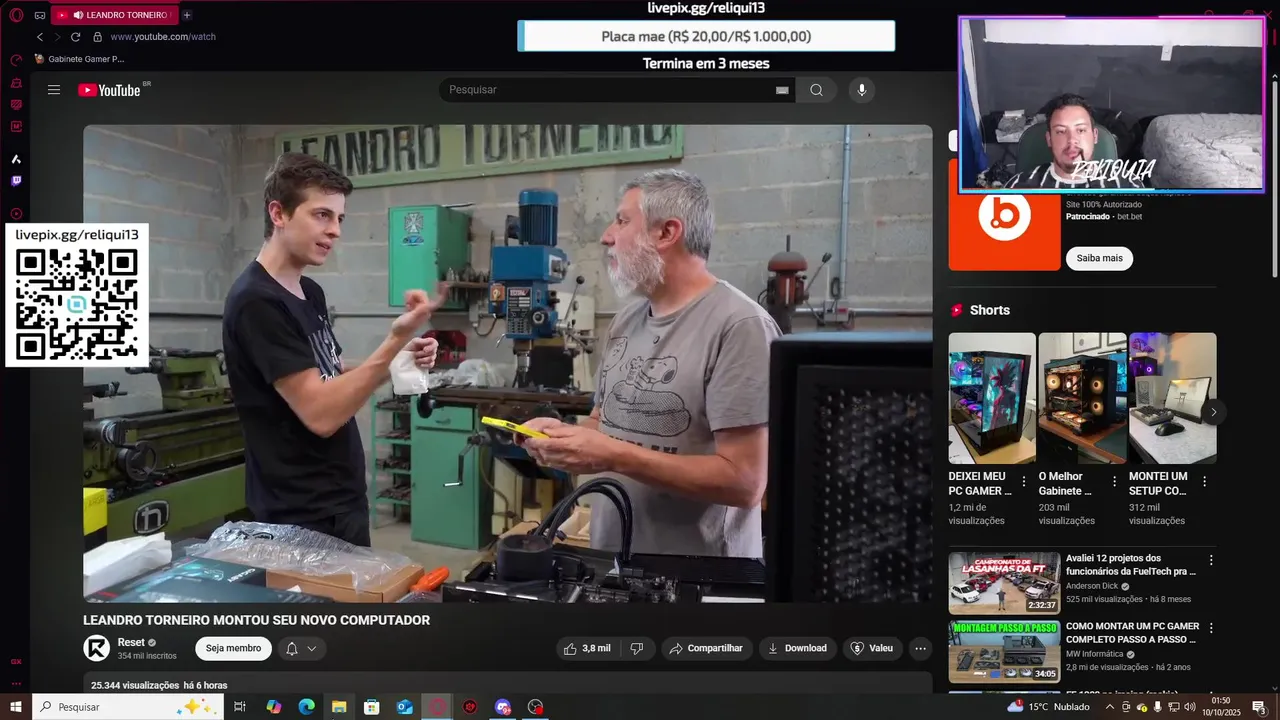Open options for COMO MONTAR UM PC GAMER
Image resolution: width=1280 pixels, height=720 pixels.
pos(1211,628)
